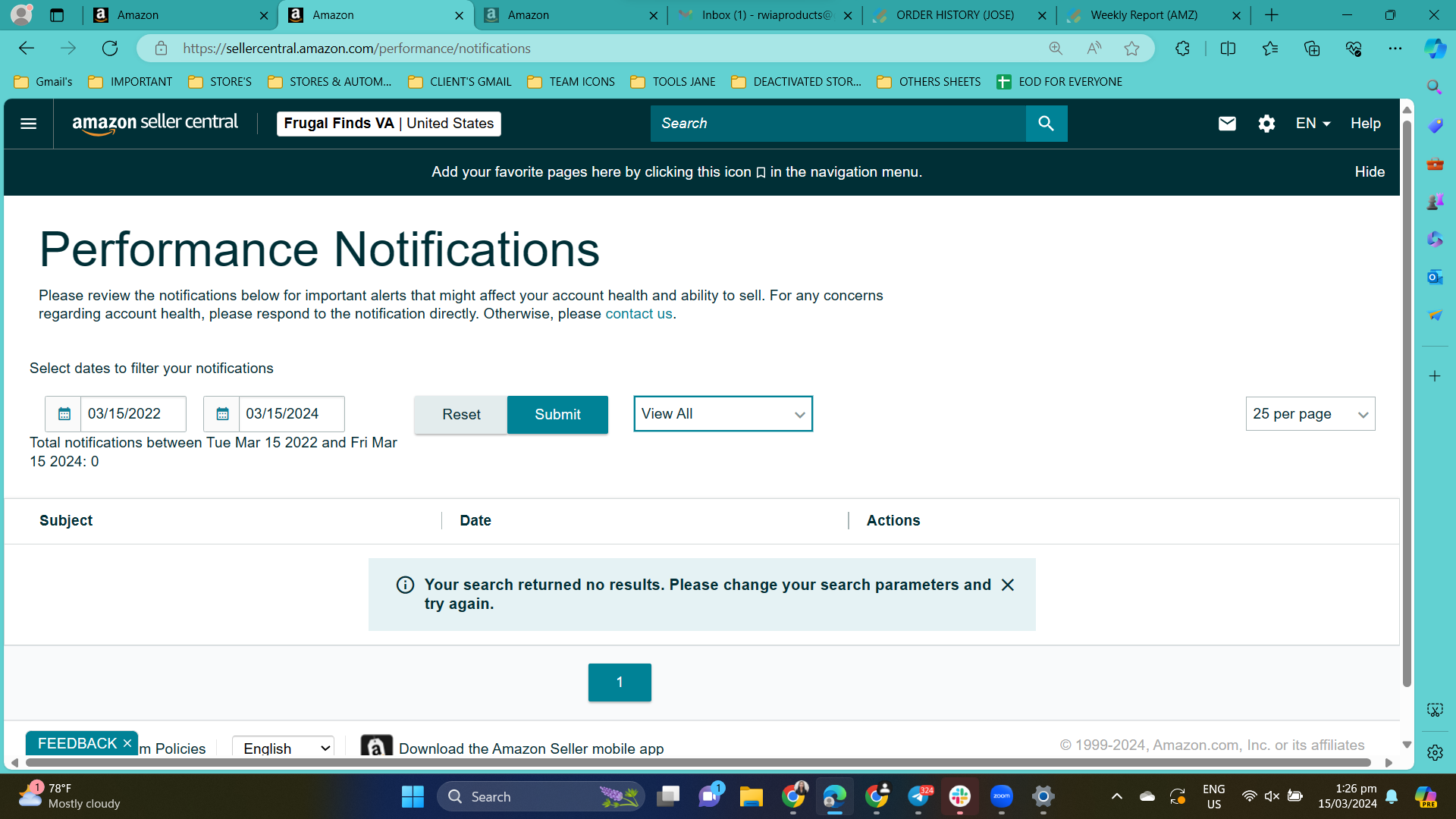Click the Reset button

(x=461, y=415)
